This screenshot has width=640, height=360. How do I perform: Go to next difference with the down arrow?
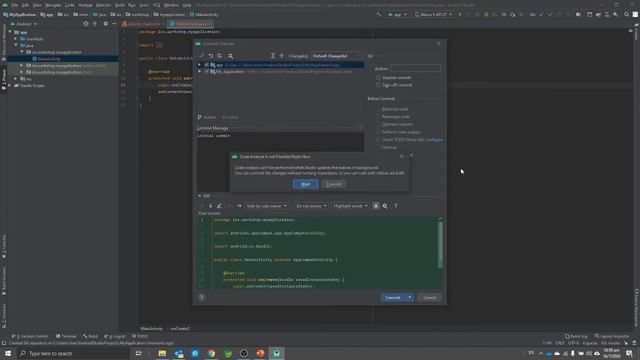pos(210,206)
